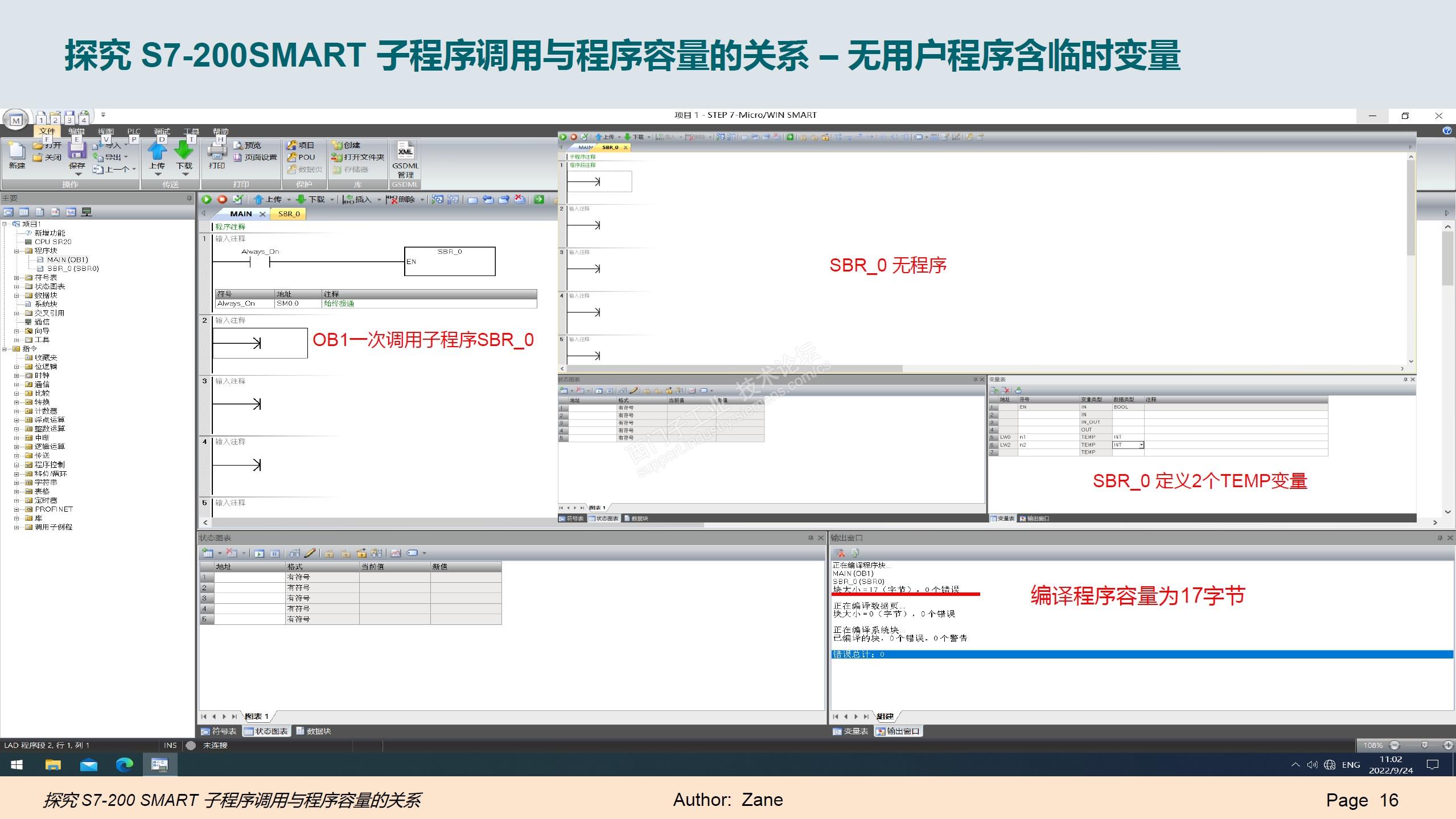Viewport: 1456px width, 819px height.
Task: Click the 打印 printer icon in ribbon
Action: coord(216,152)
